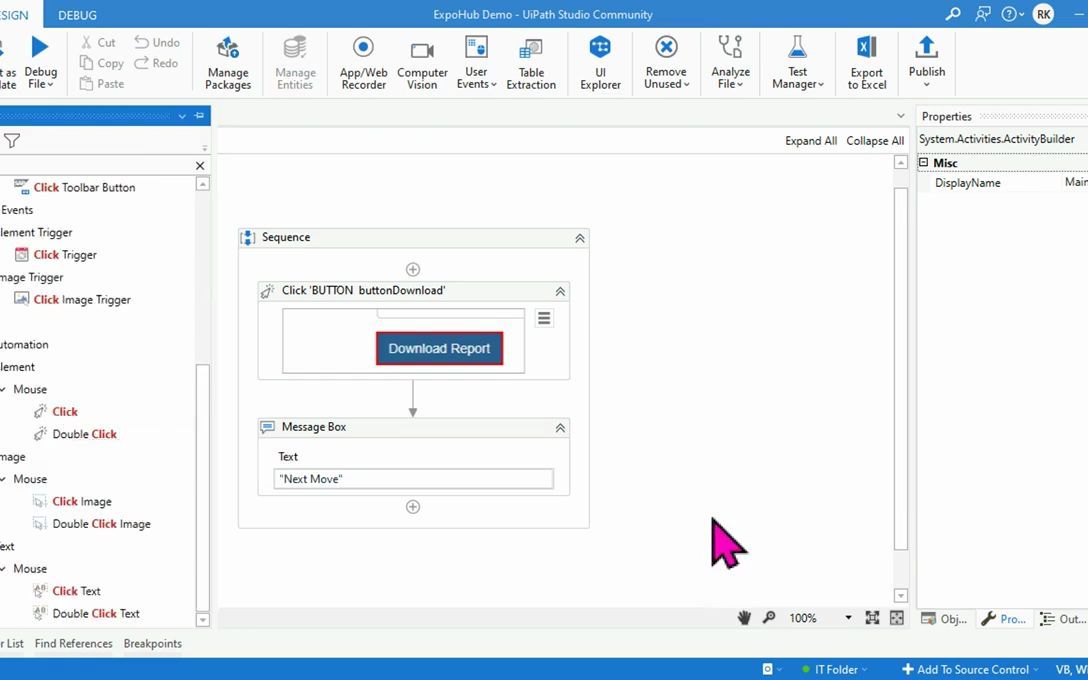
Task: Collapse all activities in designer
Action: coord(875,141)
